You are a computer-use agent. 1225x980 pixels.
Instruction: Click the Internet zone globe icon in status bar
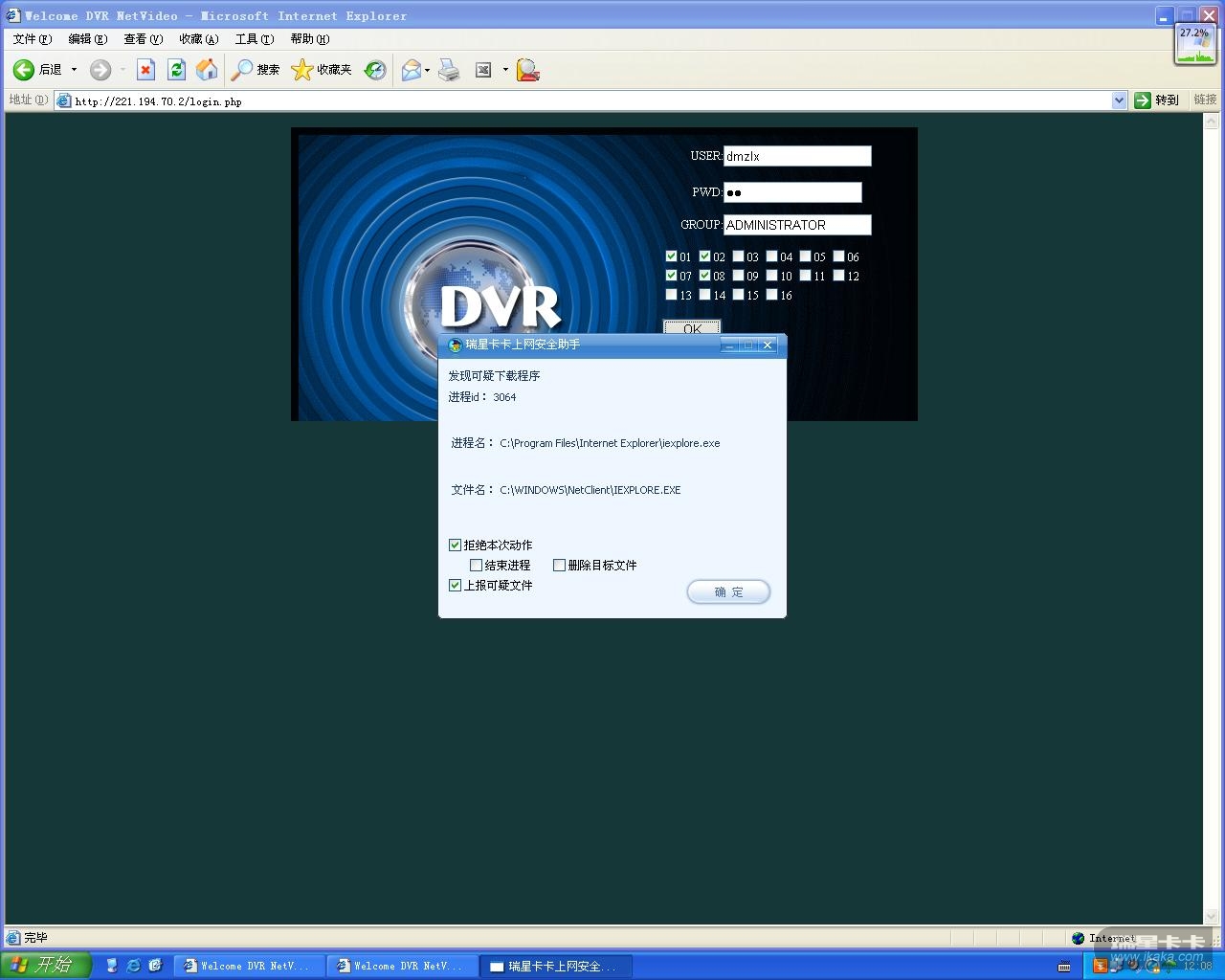[1079, 938]
